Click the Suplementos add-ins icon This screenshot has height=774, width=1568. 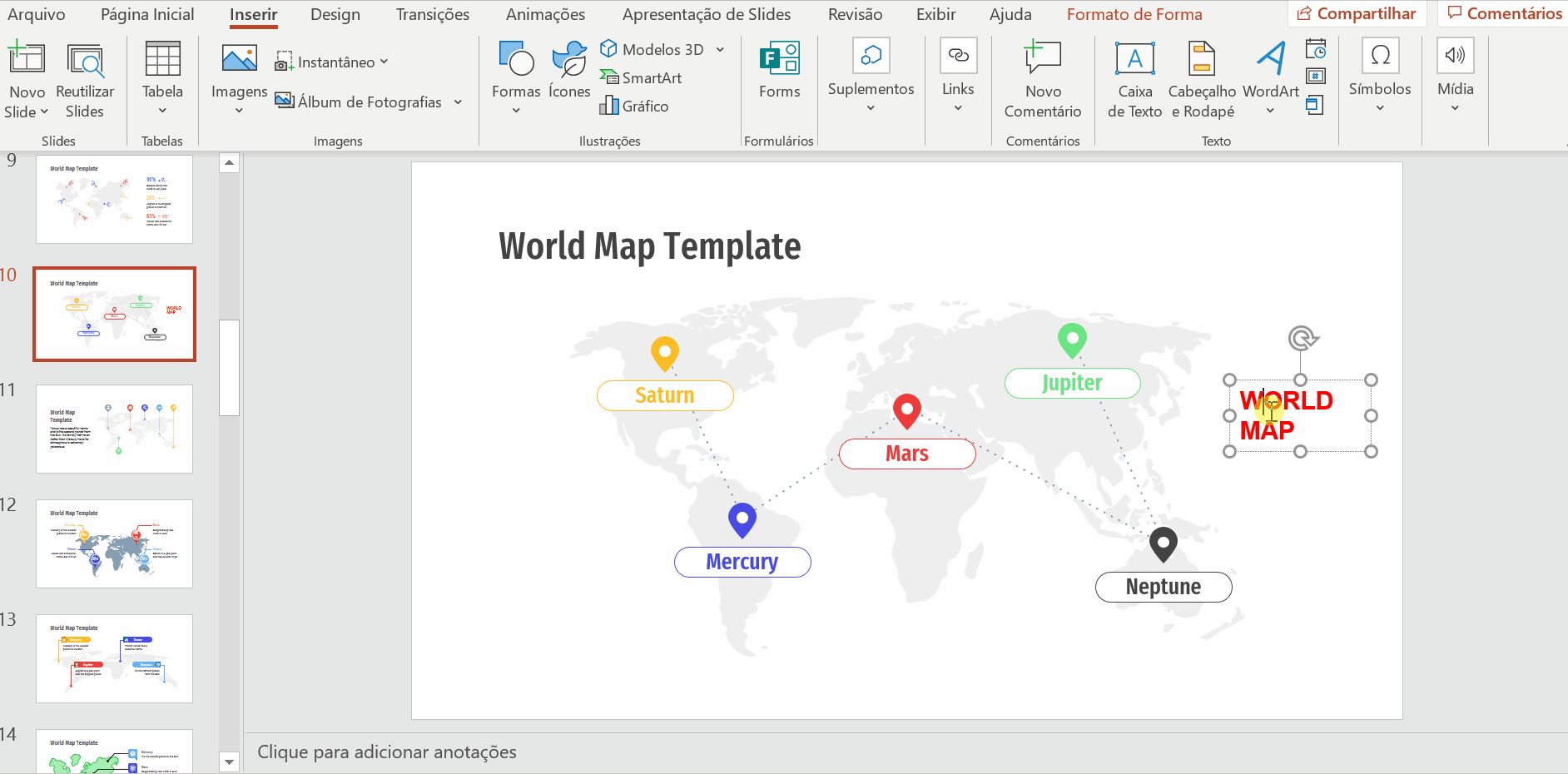(x=871, y=55)
